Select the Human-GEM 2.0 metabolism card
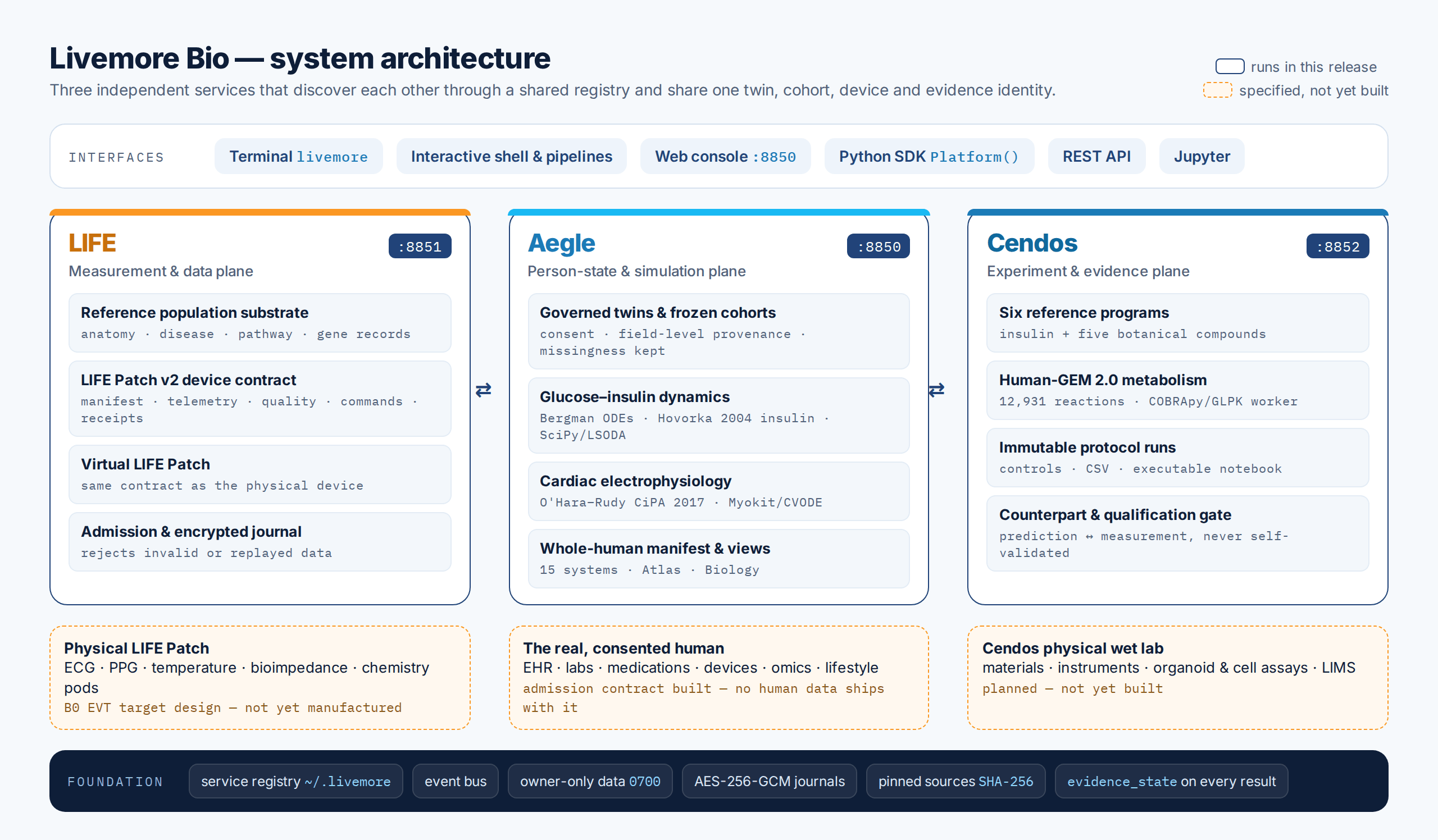Viewport: 1438px width, 840px height. point(1178,391)
